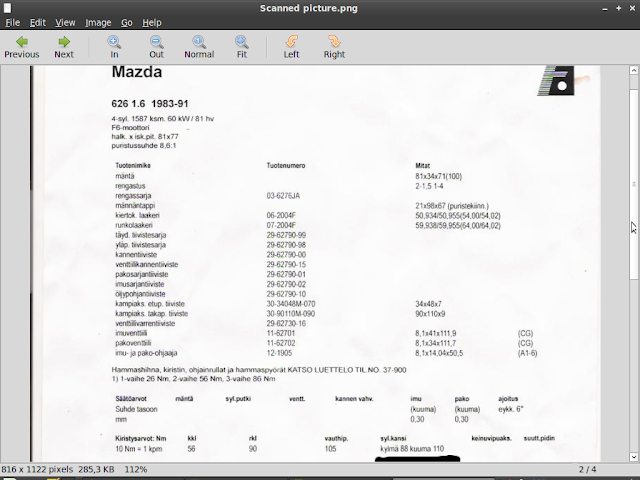Click the vertical scrollbar thumb
This screenshot has width=640, height=480.
[633, 184]
